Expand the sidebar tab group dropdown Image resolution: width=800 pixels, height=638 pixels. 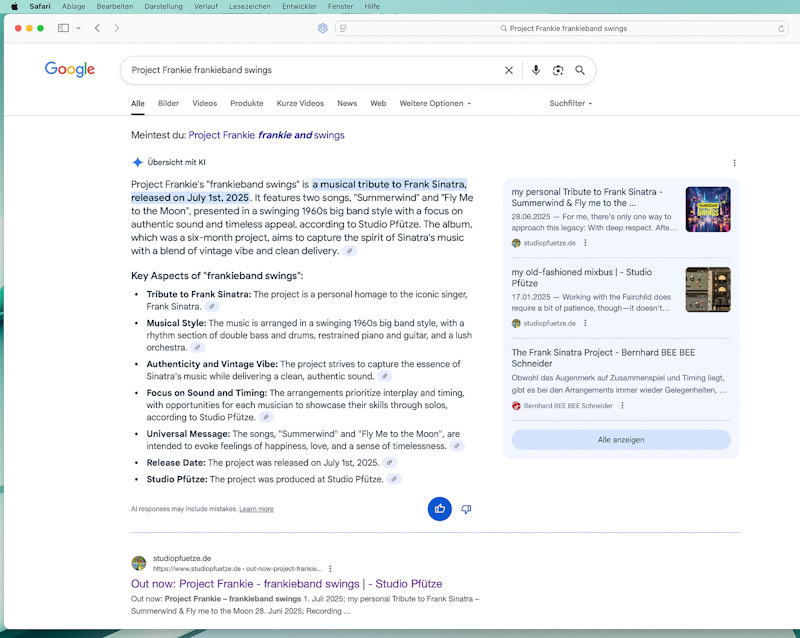click(x=79, y=28)
